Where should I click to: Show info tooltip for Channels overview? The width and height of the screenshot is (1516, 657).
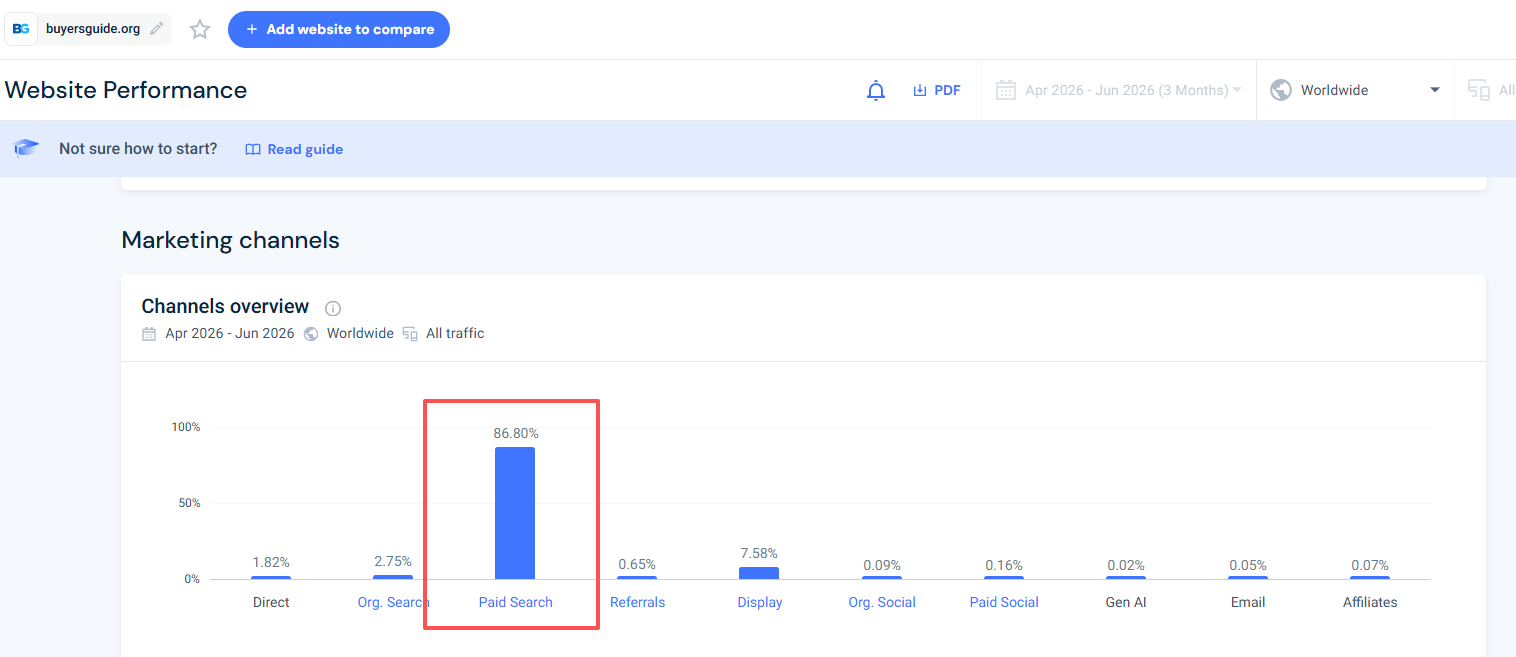pos(333,308)
